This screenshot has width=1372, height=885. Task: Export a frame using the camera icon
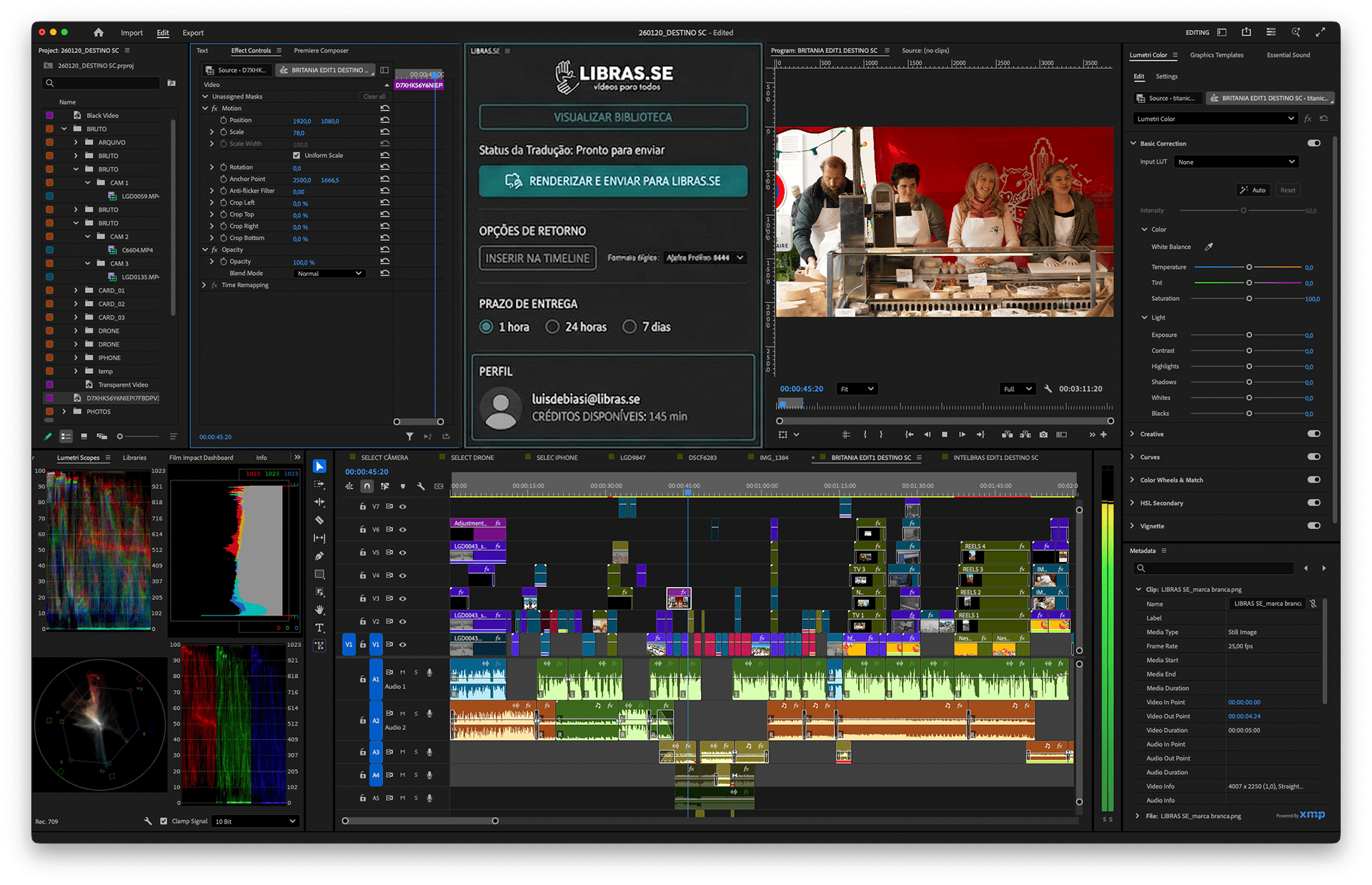(x=1043, y=434)
